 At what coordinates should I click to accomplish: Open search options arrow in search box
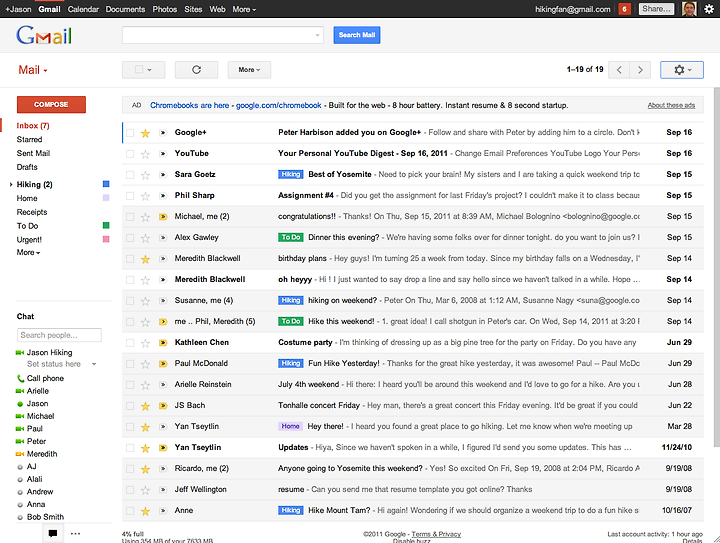coord(317,35)
